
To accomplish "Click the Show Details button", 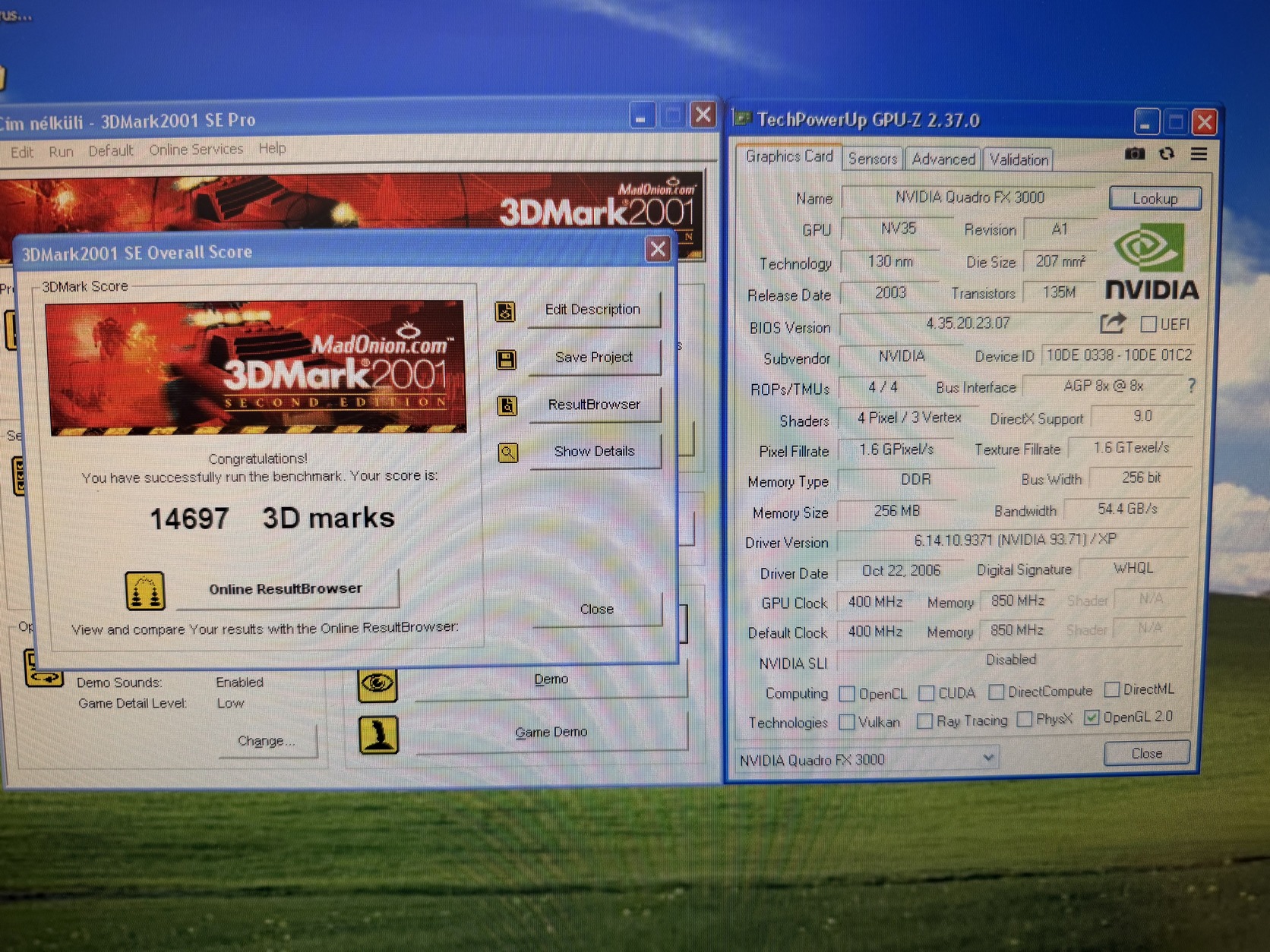I will (596, 452).
